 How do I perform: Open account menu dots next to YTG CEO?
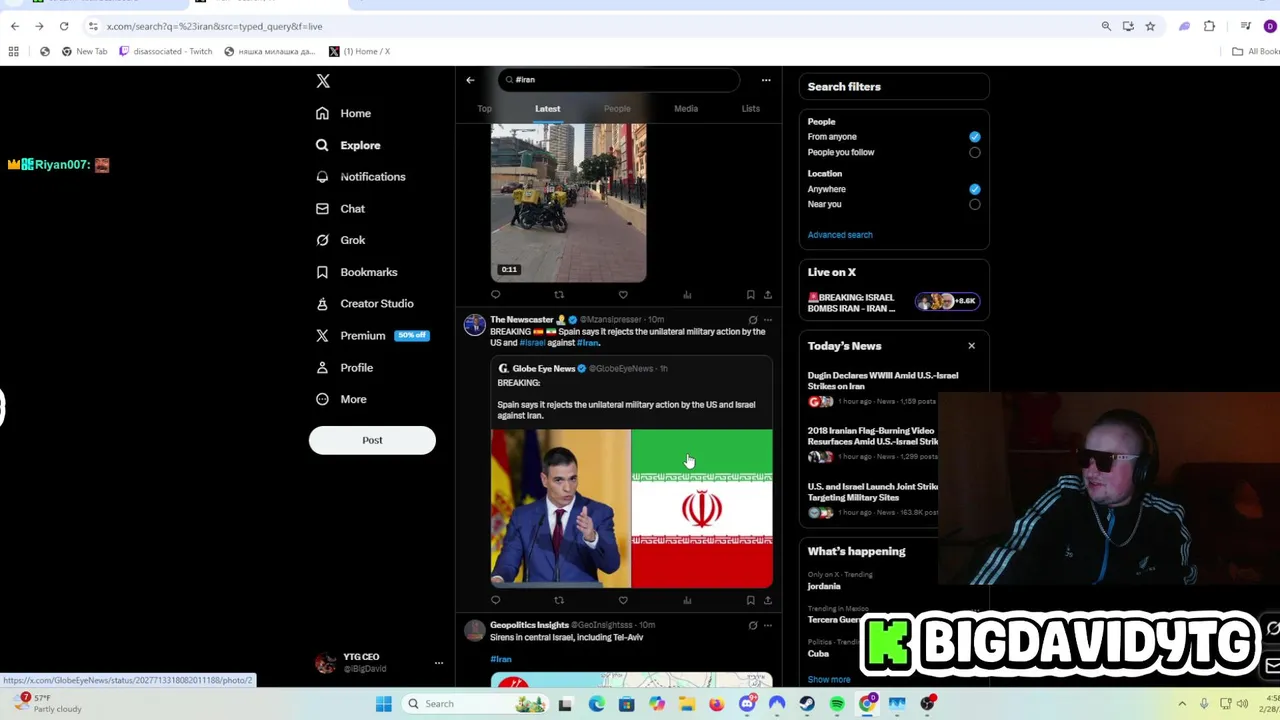click(x=438, y=663)
